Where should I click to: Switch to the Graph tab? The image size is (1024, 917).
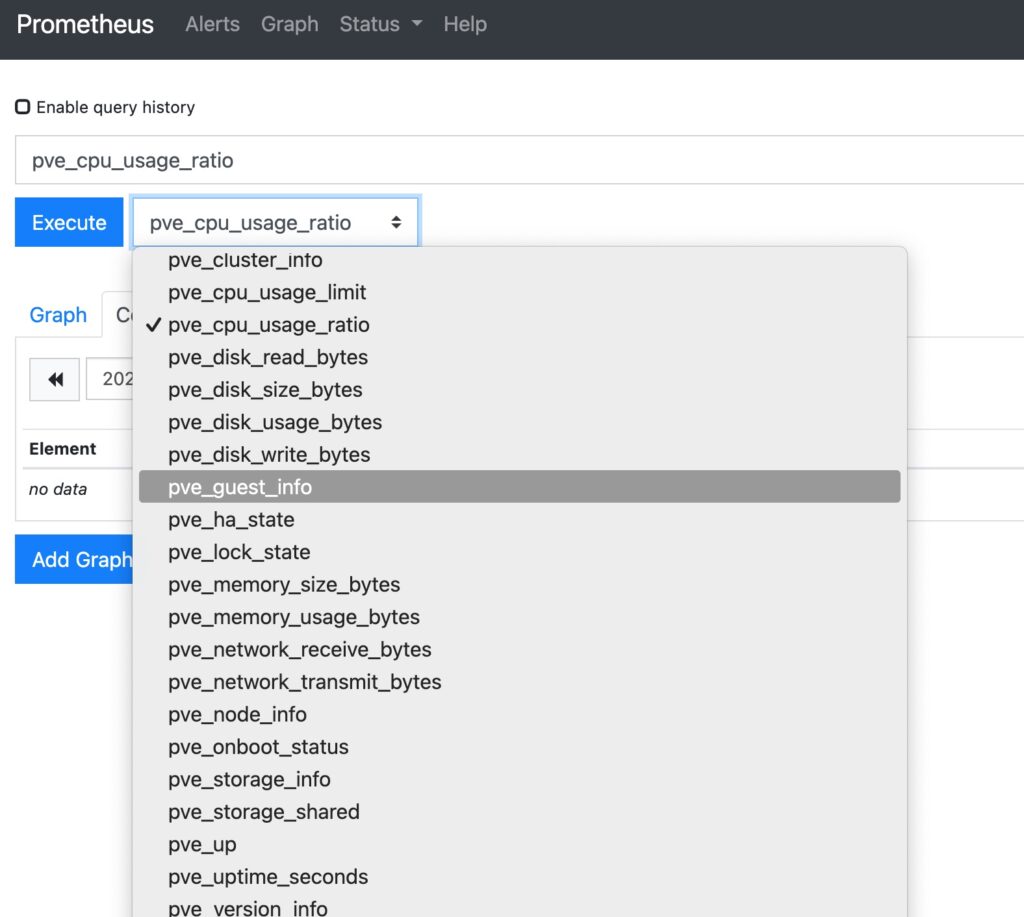58,315
